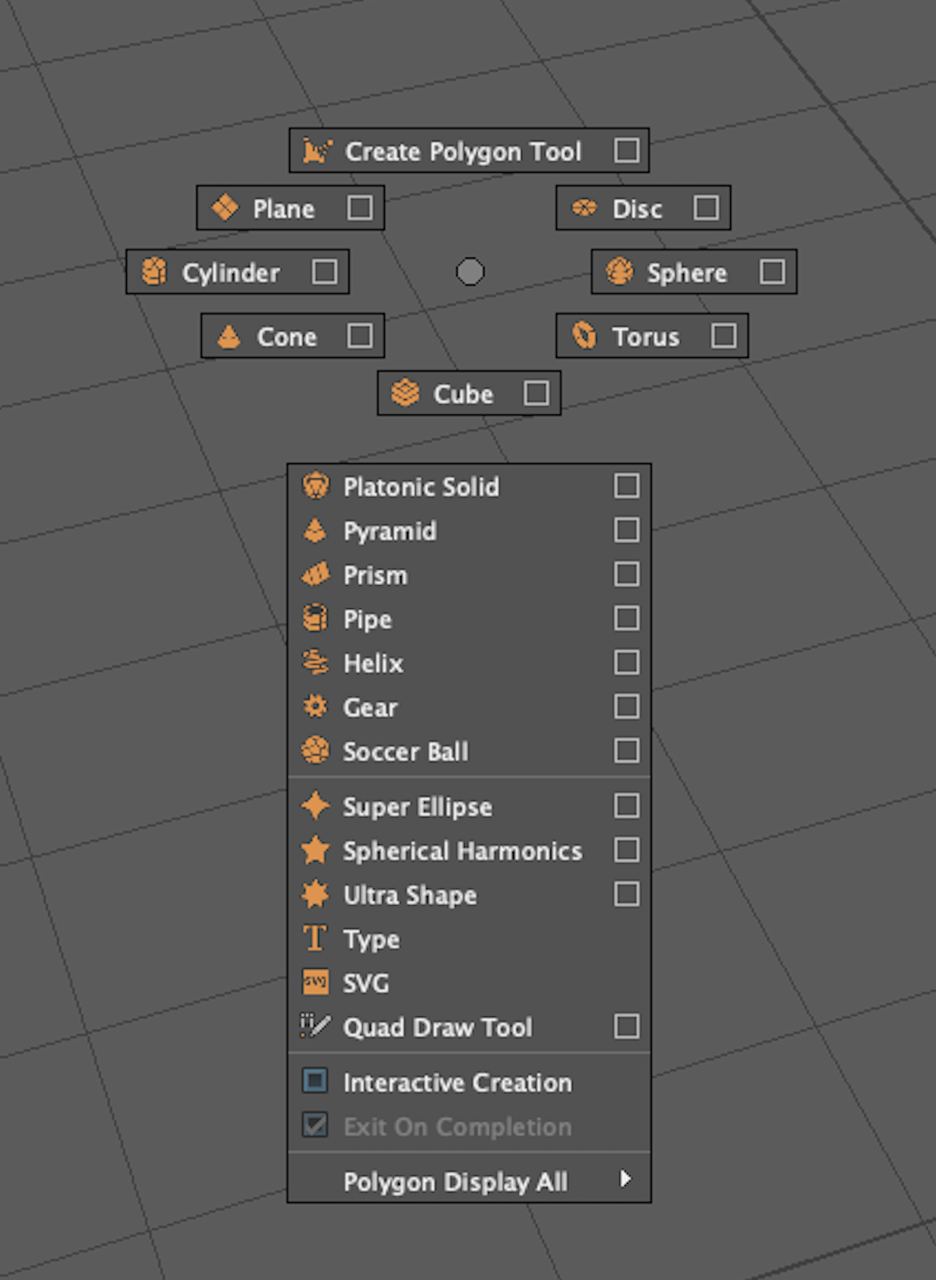Choose Spherical Harmonics menu entry

click(469, 850)
